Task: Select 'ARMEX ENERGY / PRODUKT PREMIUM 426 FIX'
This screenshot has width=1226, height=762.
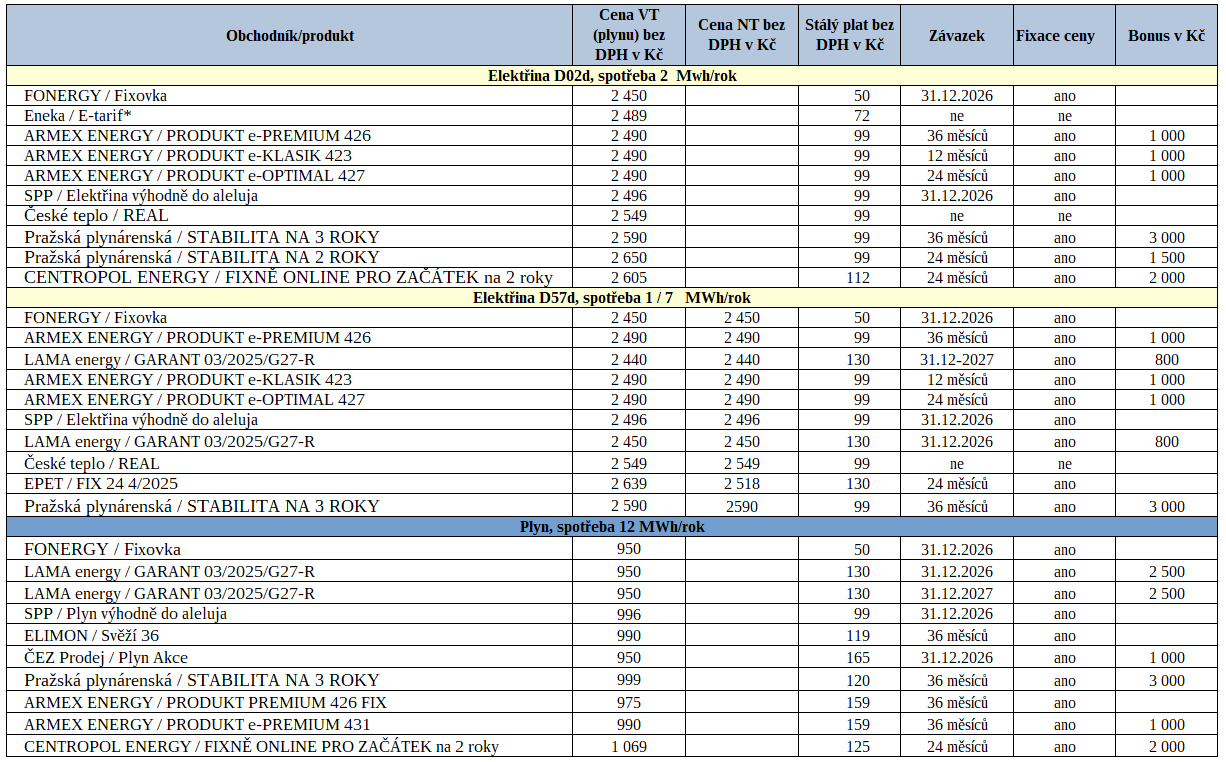Action: [205, 703]
